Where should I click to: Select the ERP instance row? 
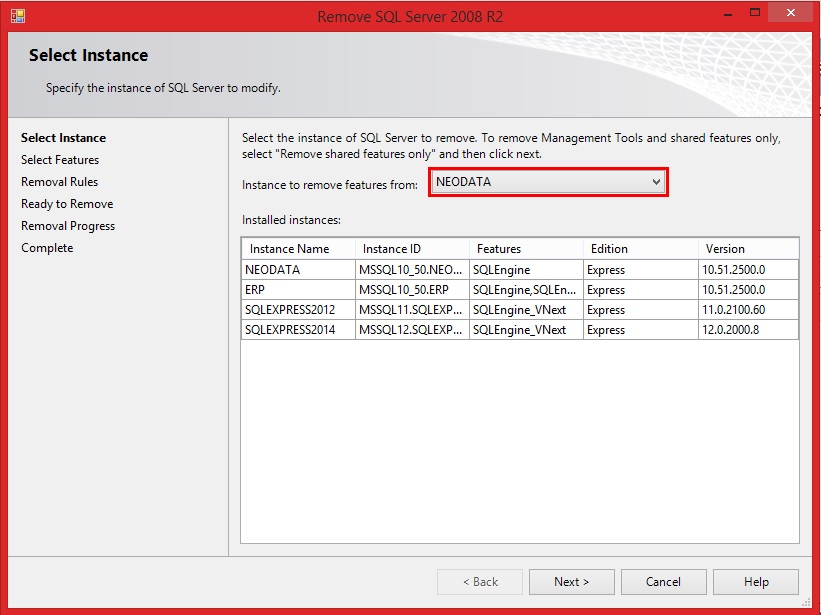click(x=520, y=289)
